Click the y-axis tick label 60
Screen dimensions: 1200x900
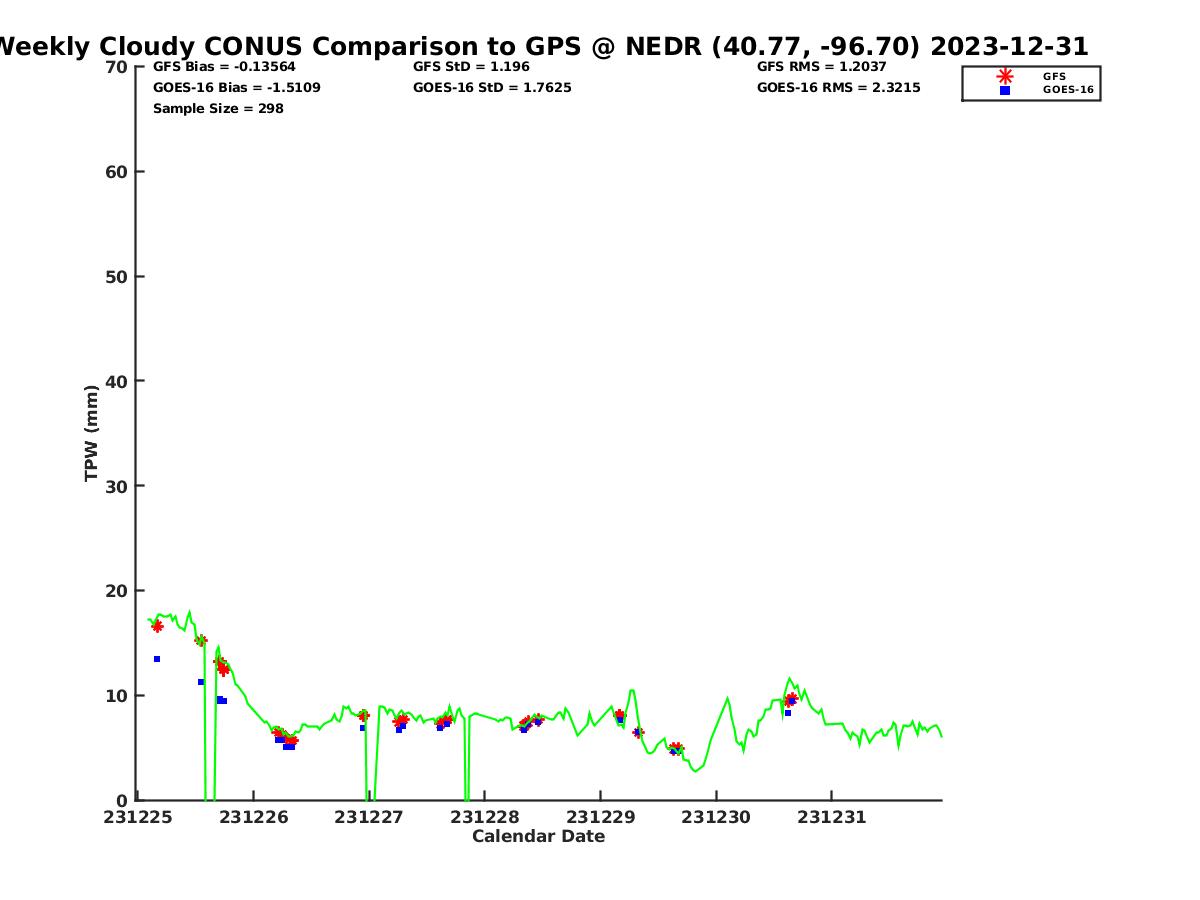pos(117,172)
